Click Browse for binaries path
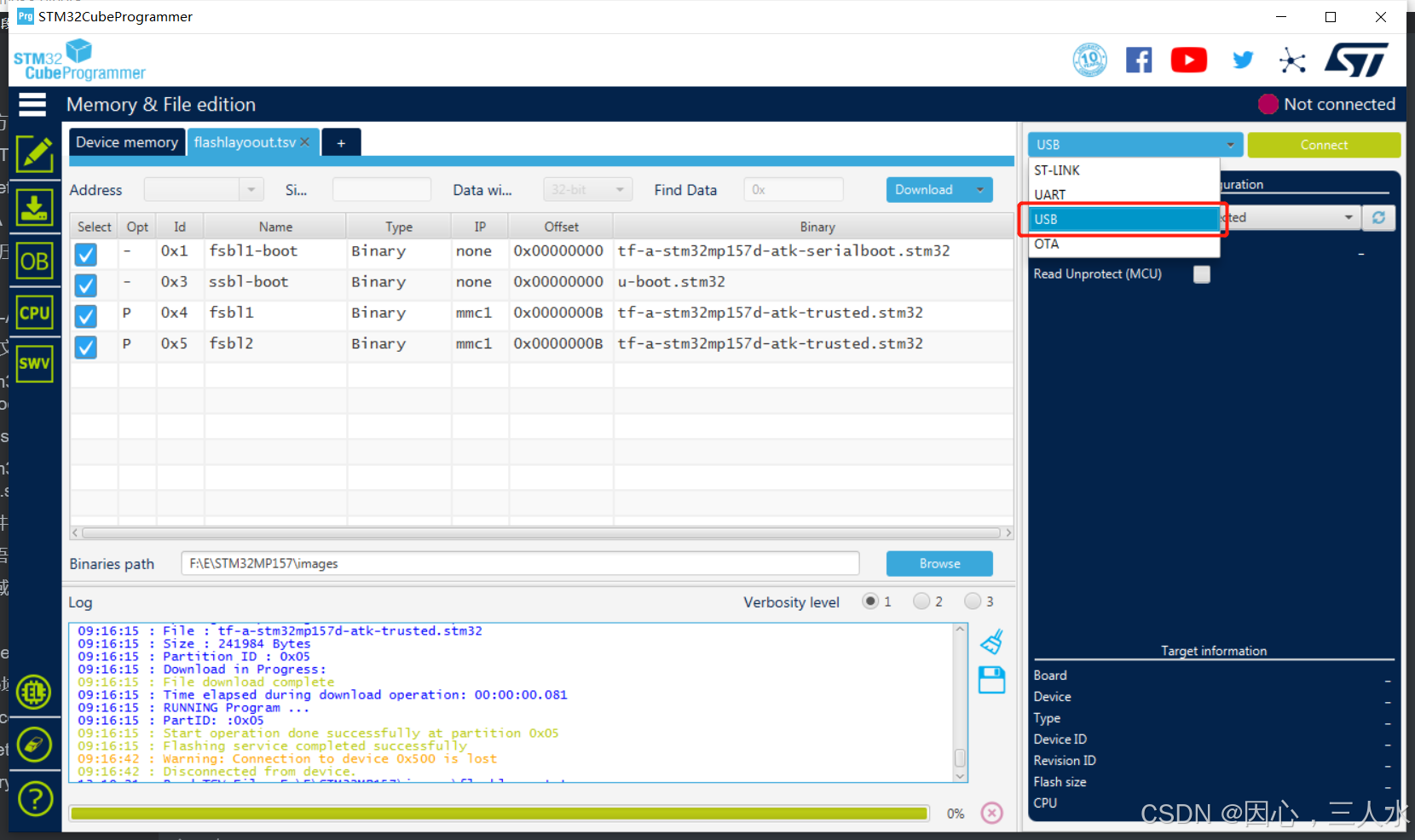 tap(939, 563)
